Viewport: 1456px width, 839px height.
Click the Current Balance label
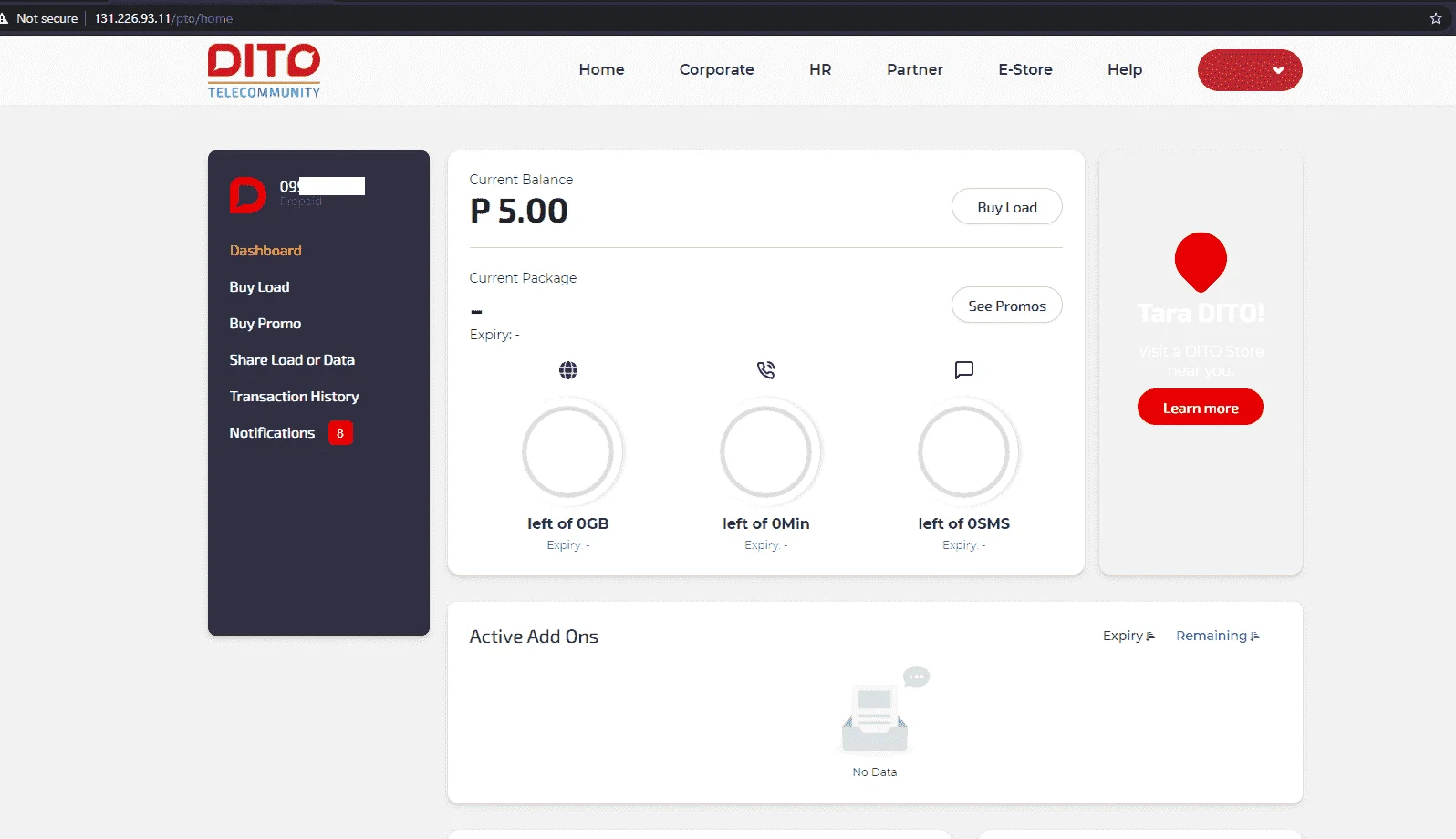521,180
